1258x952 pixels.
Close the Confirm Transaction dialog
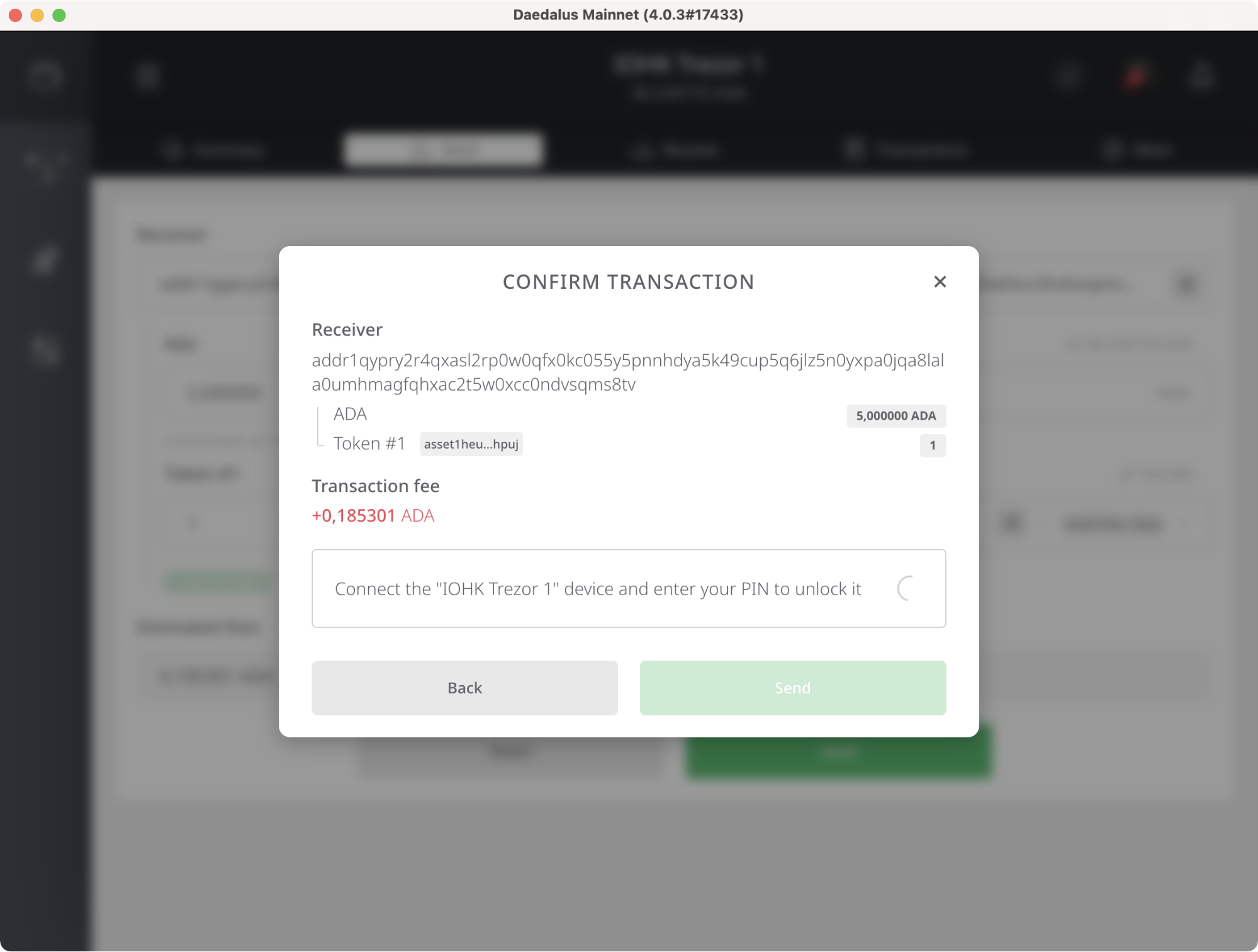[939, 282]
